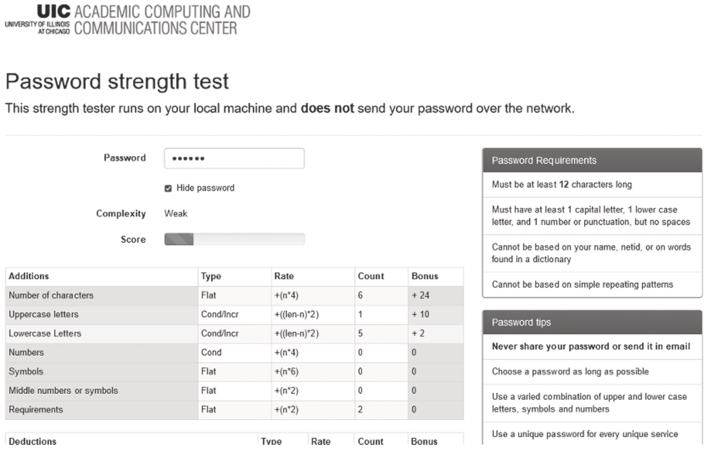Select the Uppercase letters row
The height and width of the screenshot is (449, 708).
coord(234,314)
